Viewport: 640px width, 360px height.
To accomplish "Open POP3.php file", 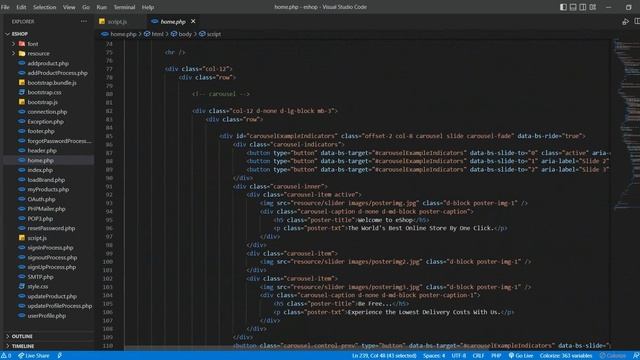I will point(40,219).
